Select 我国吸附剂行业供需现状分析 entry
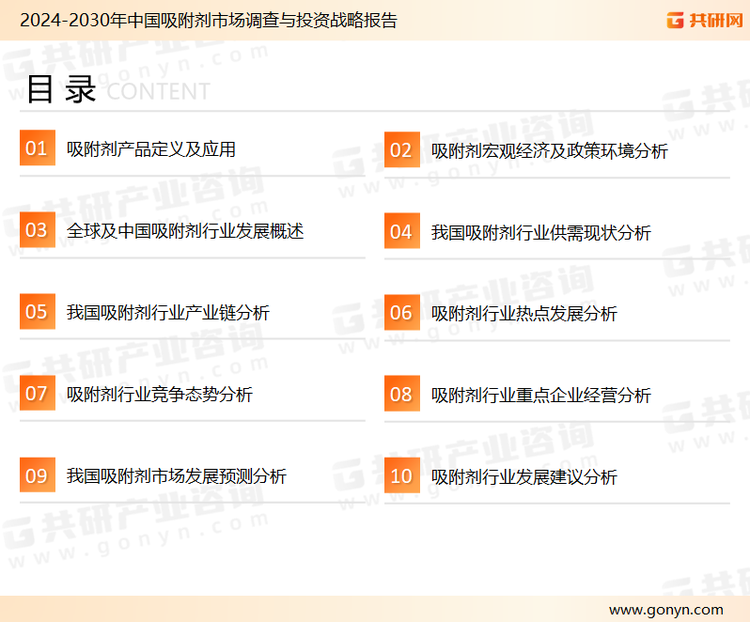Screen dimensions: 750x622 (x=541, y=233)
